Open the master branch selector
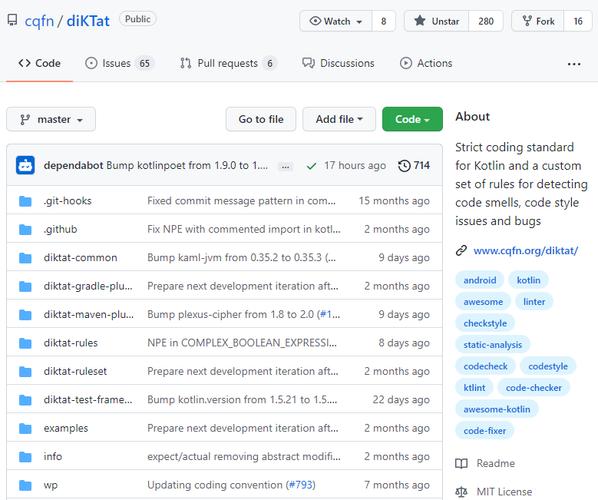 51,119
